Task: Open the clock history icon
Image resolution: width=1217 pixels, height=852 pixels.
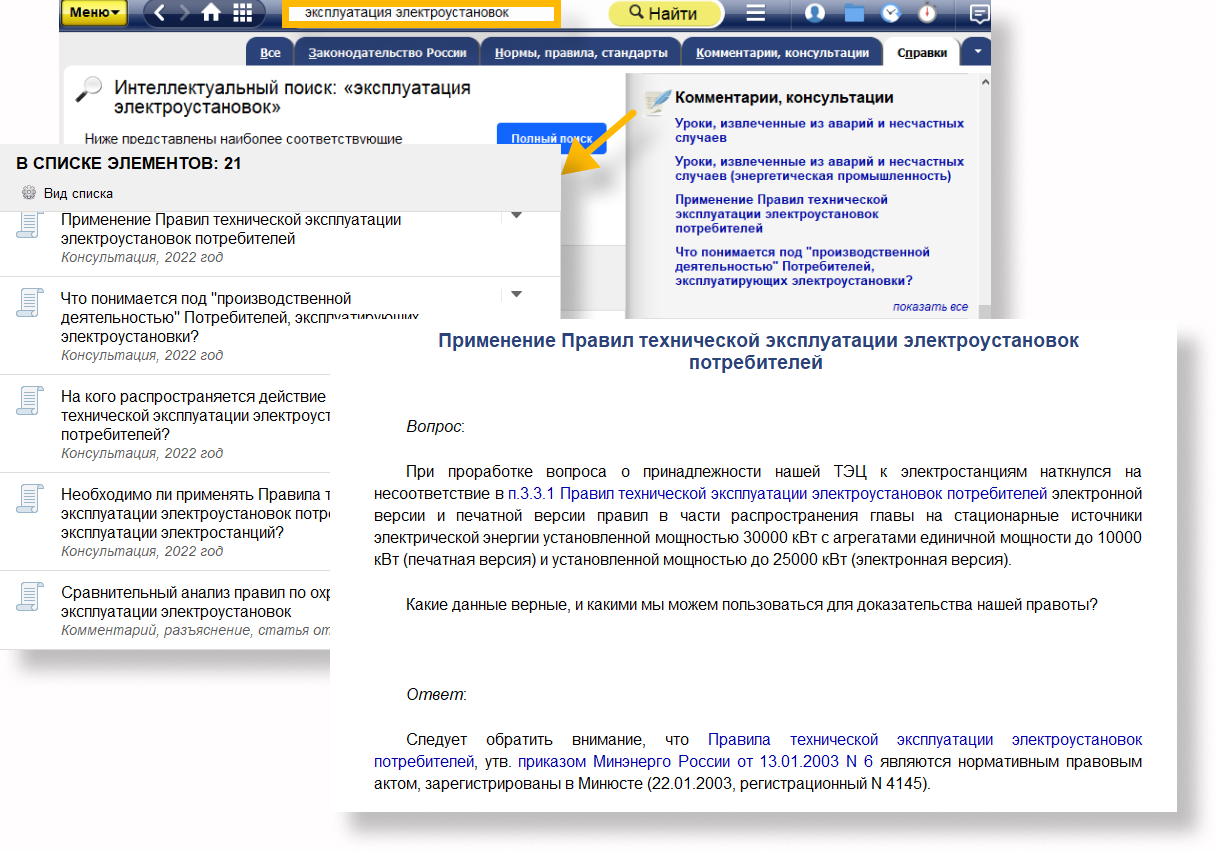Action: pos(891,13)
